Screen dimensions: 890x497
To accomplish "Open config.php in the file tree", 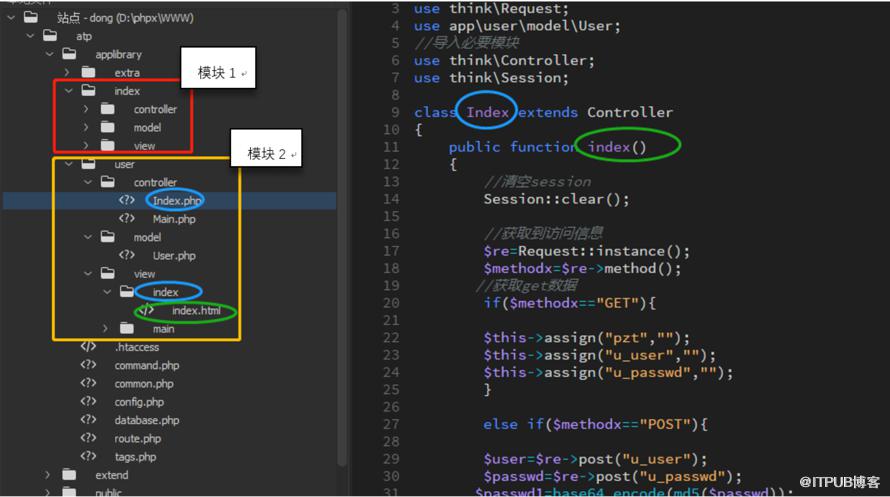I will point(139,402).
